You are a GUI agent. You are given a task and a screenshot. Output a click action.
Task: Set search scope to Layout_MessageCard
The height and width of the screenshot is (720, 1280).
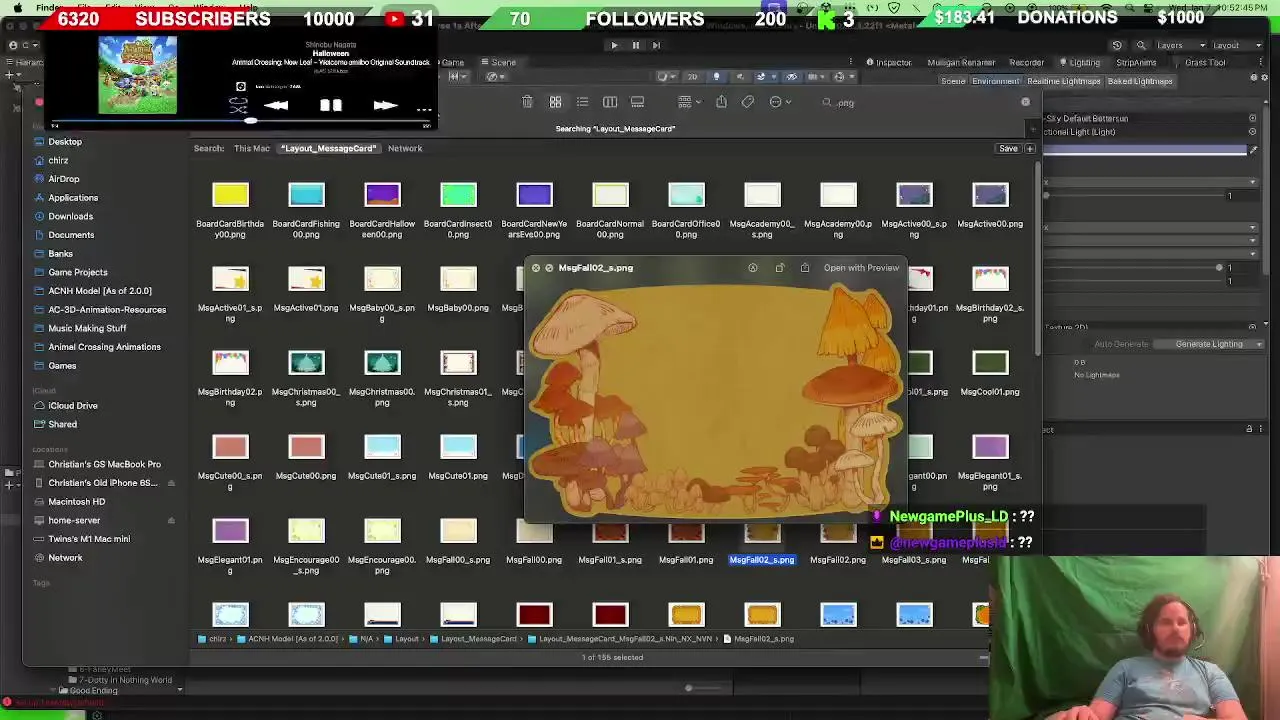coord(329,148)
